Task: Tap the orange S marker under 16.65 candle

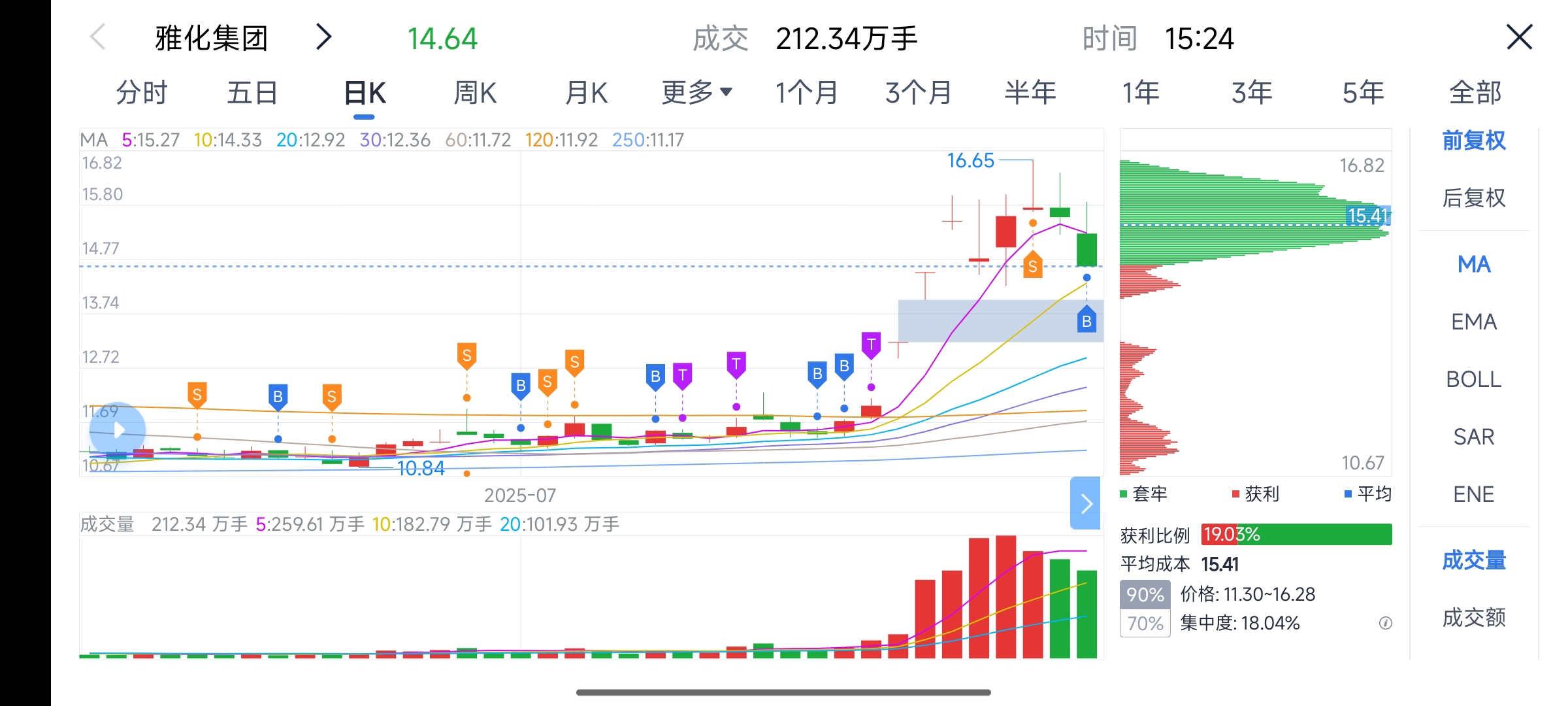Action: (x=1032, y=265)
